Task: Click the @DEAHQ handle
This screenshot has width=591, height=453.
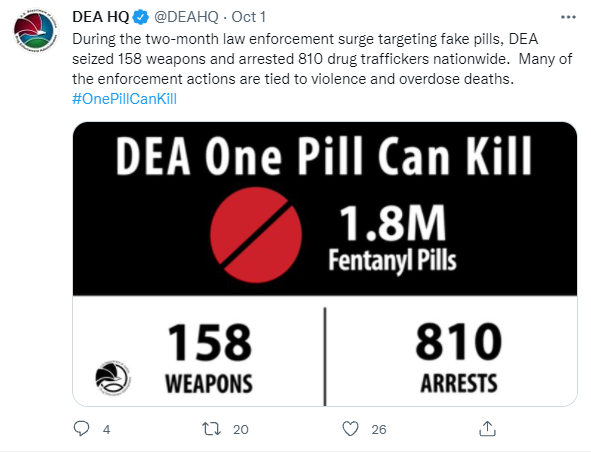Action: tap(186, 17)
